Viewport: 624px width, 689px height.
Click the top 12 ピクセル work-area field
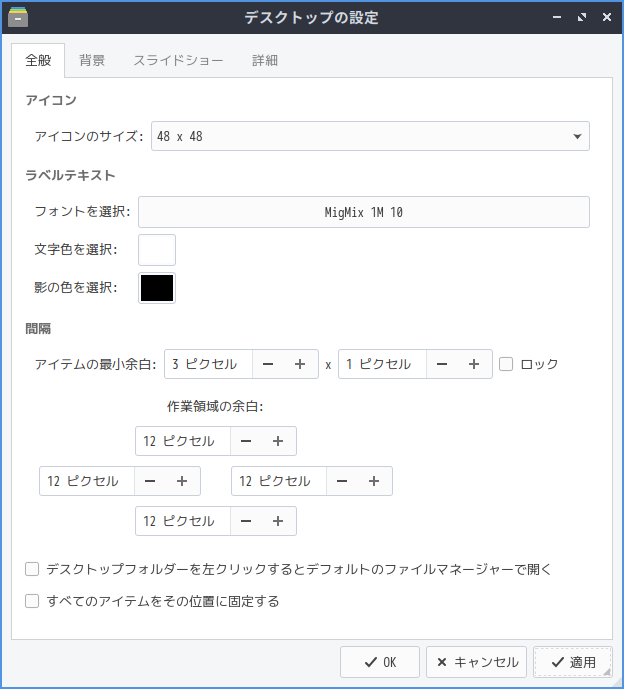coord(183,441)
